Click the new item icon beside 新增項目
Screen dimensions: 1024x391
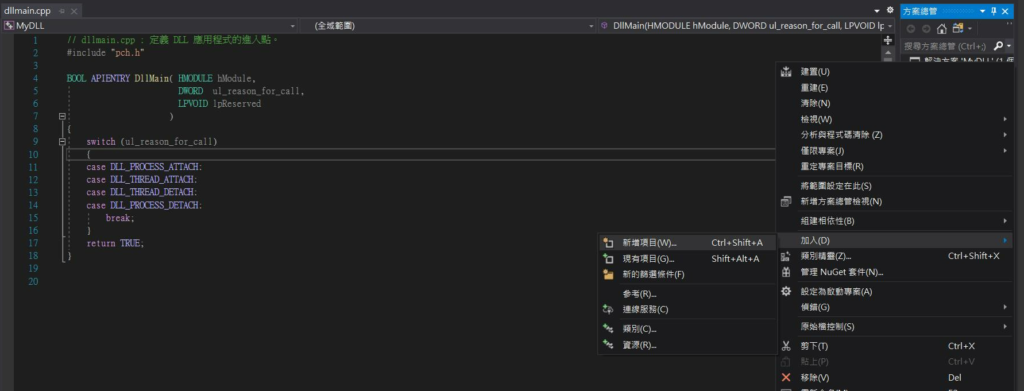coord(609,243)
